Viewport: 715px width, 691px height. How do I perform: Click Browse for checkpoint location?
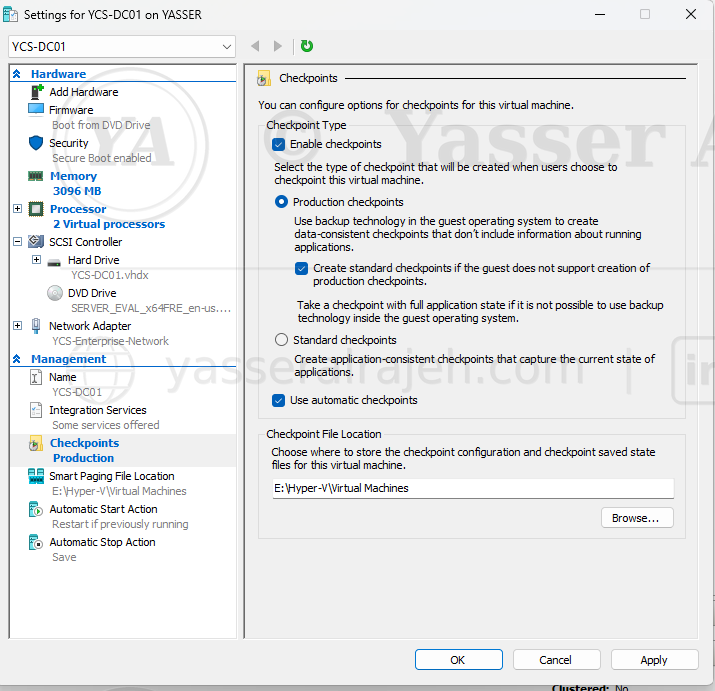pyautogui.click(x=637, y=518)
